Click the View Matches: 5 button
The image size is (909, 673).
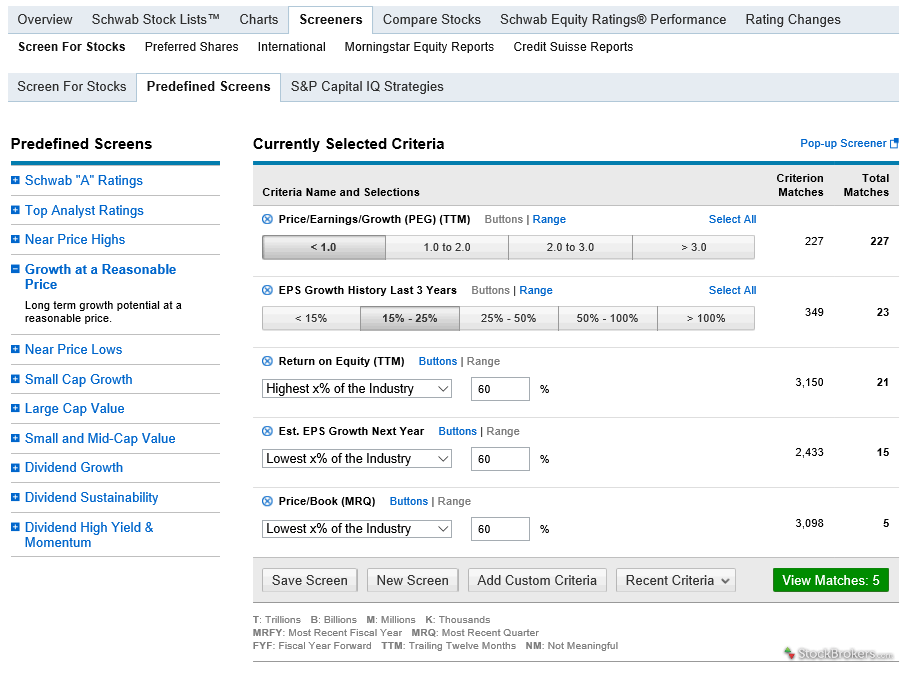coord(830,580)
